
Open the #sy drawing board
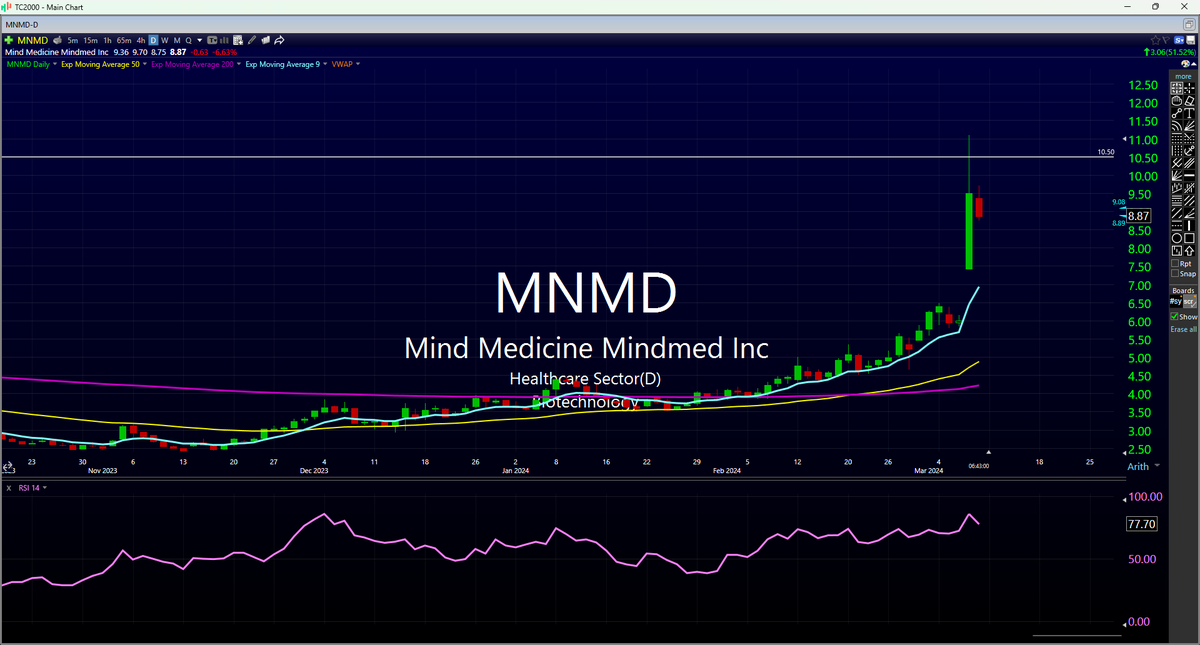(1176, 301)
